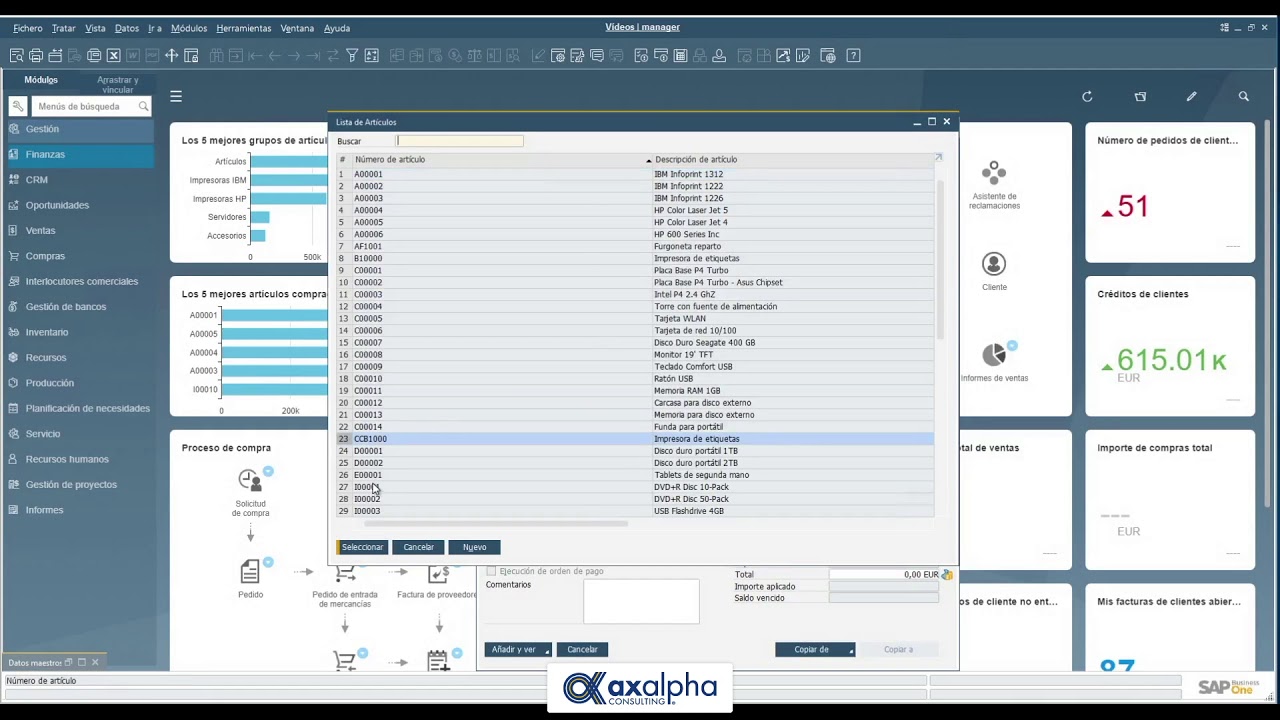Click the magnifier in search menus box
1280x720 pixels.
click(x=143, y=106)
